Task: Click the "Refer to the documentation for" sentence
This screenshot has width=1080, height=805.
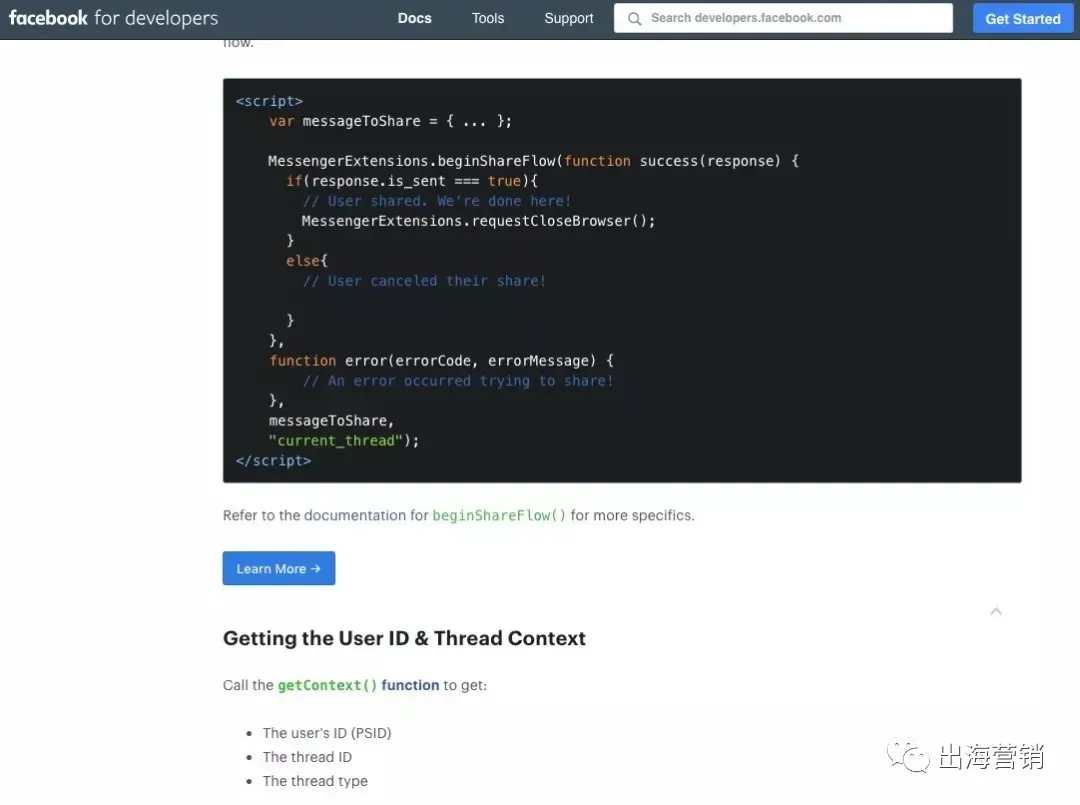Action: tap(459, 515)
